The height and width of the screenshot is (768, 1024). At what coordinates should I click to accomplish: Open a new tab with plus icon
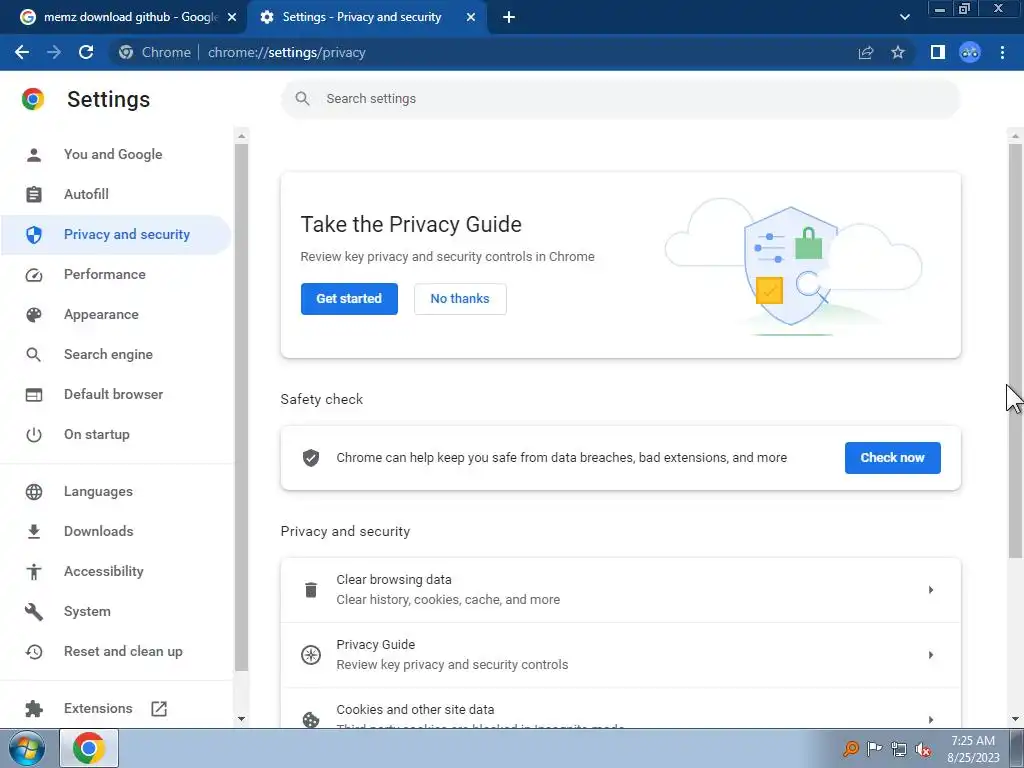pyautogui.click(x=509, y=17)
